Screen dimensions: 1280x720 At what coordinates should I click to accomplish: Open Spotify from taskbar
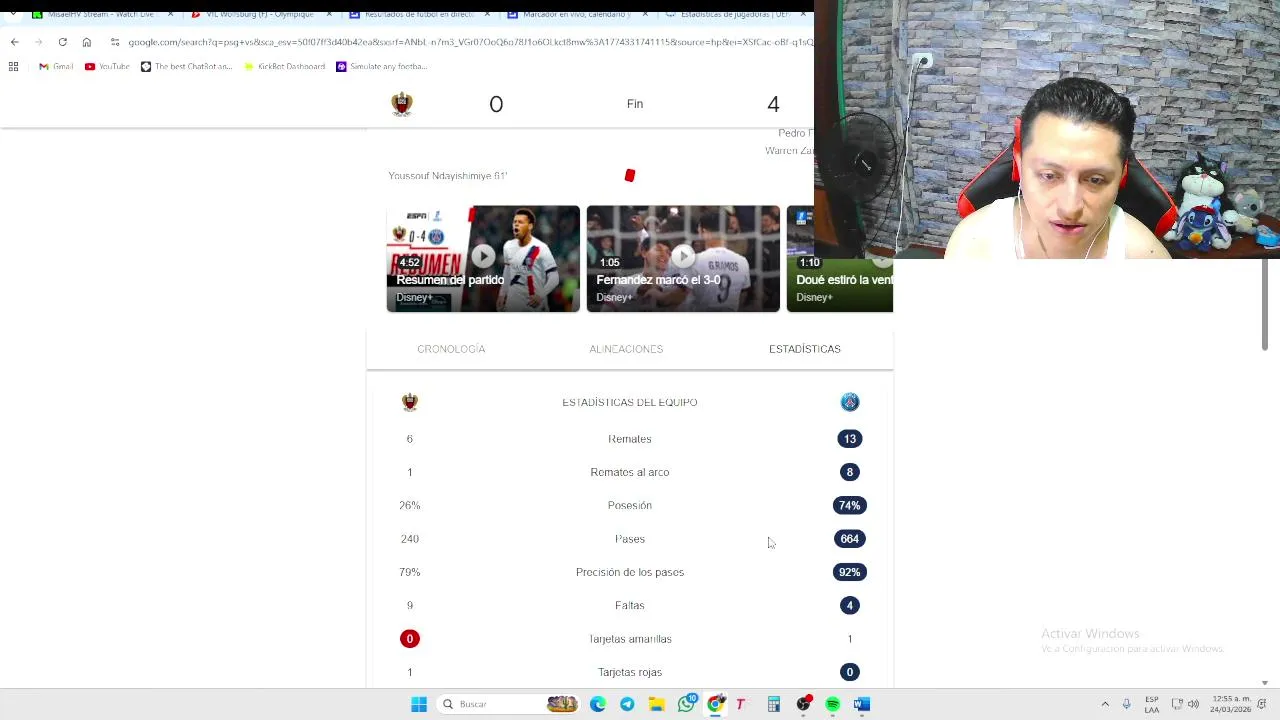click(833, 704)
